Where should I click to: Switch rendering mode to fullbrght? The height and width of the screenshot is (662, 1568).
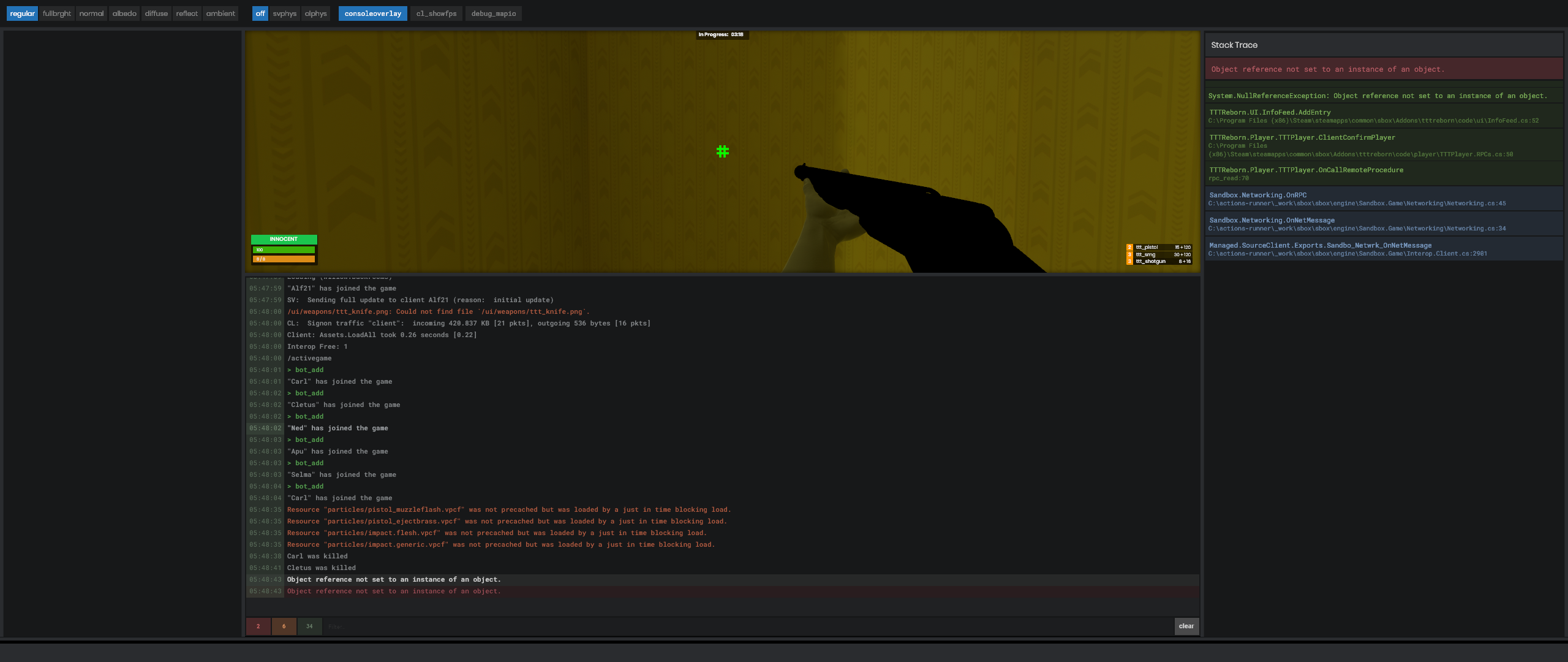(x=56, y=13)
